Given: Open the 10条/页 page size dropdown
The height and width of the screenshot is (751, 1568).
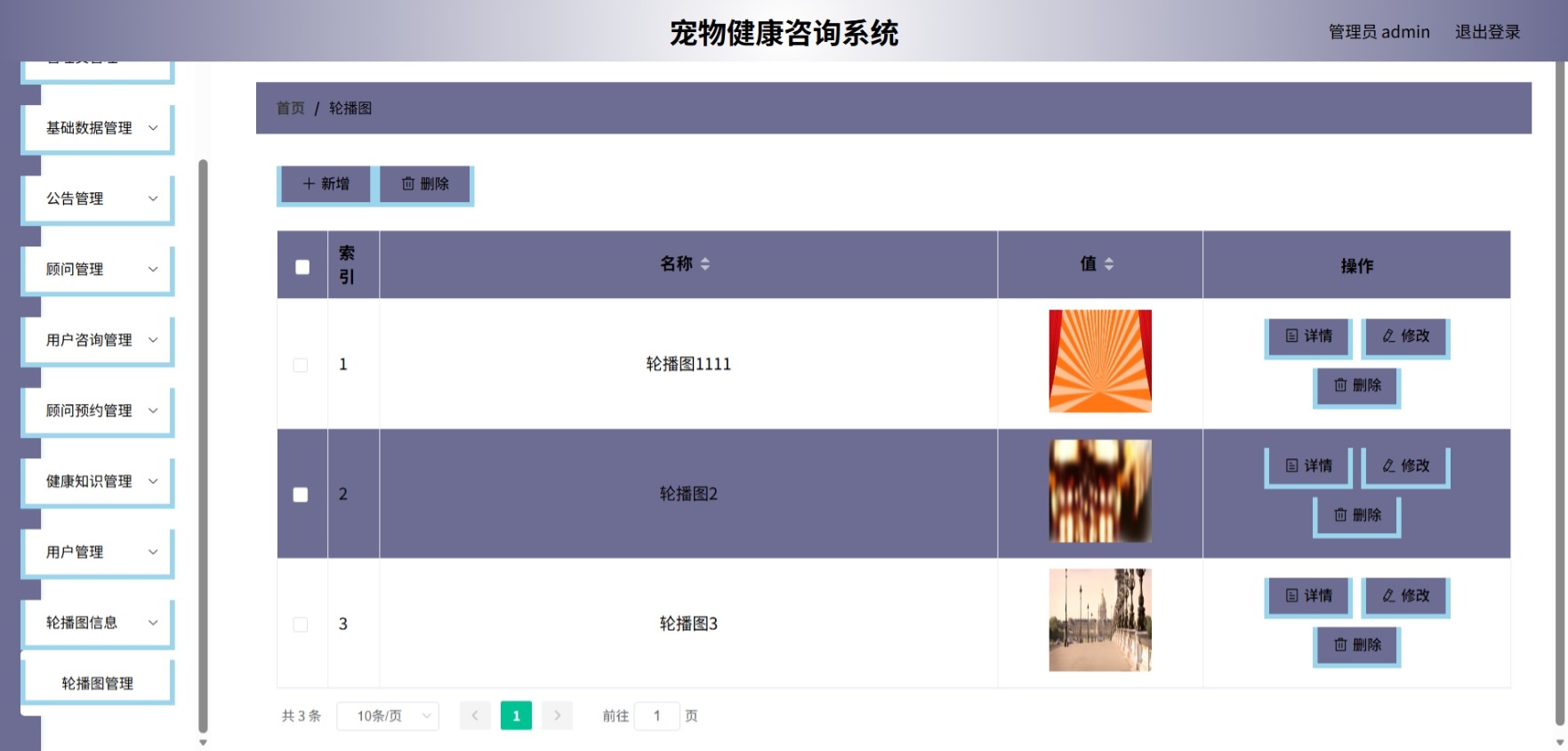Looking at the screenshot, I should click(388, 715).
